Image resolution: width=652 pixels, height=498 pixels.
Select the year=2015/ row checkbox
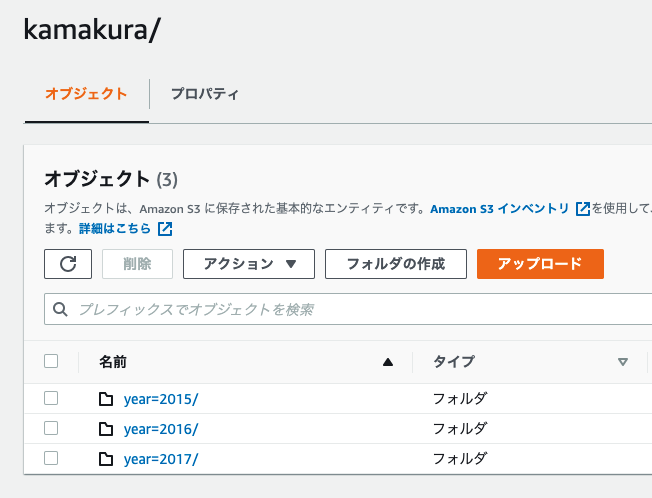(51, 398)
